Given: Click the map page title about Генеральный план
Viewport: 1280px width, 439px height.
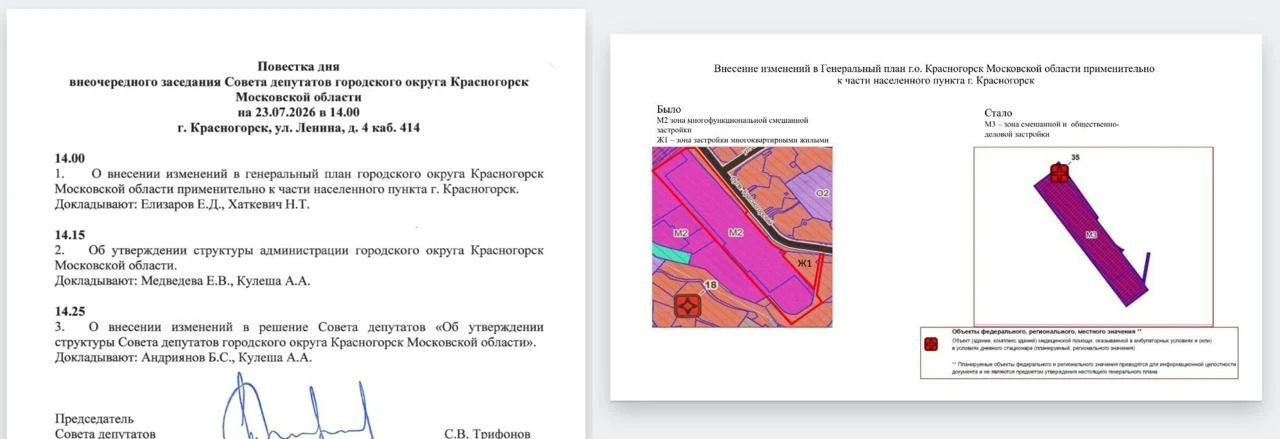Looking at the screenshot, I should (934, 74).
